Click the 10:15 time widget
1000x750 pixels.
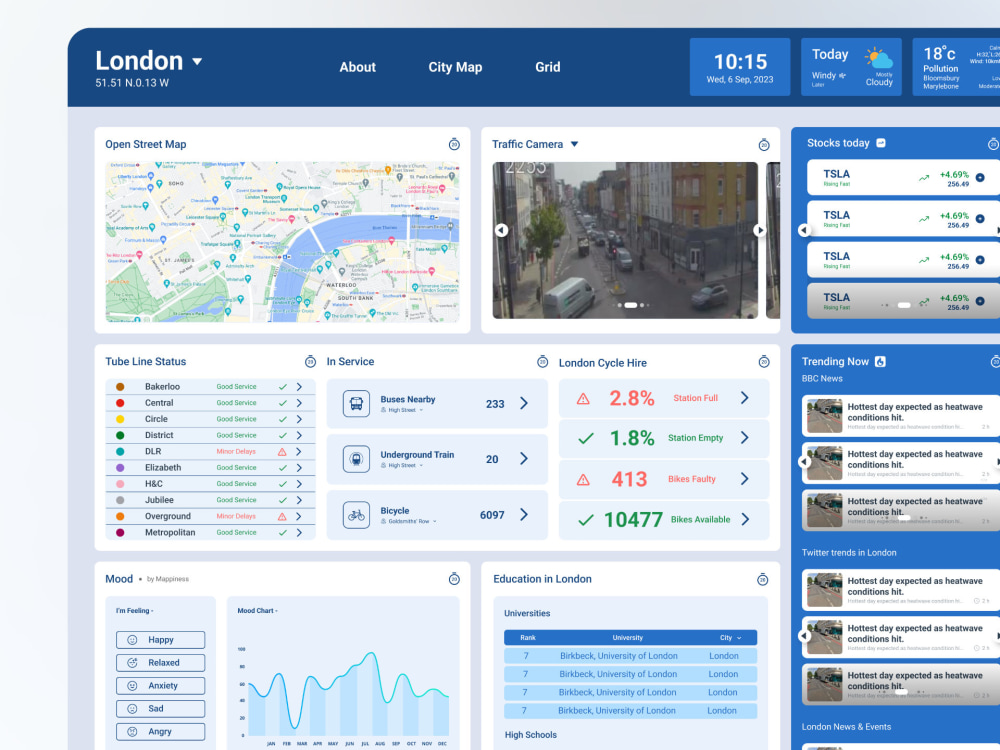pyautogui.click(x=740, y=67)
